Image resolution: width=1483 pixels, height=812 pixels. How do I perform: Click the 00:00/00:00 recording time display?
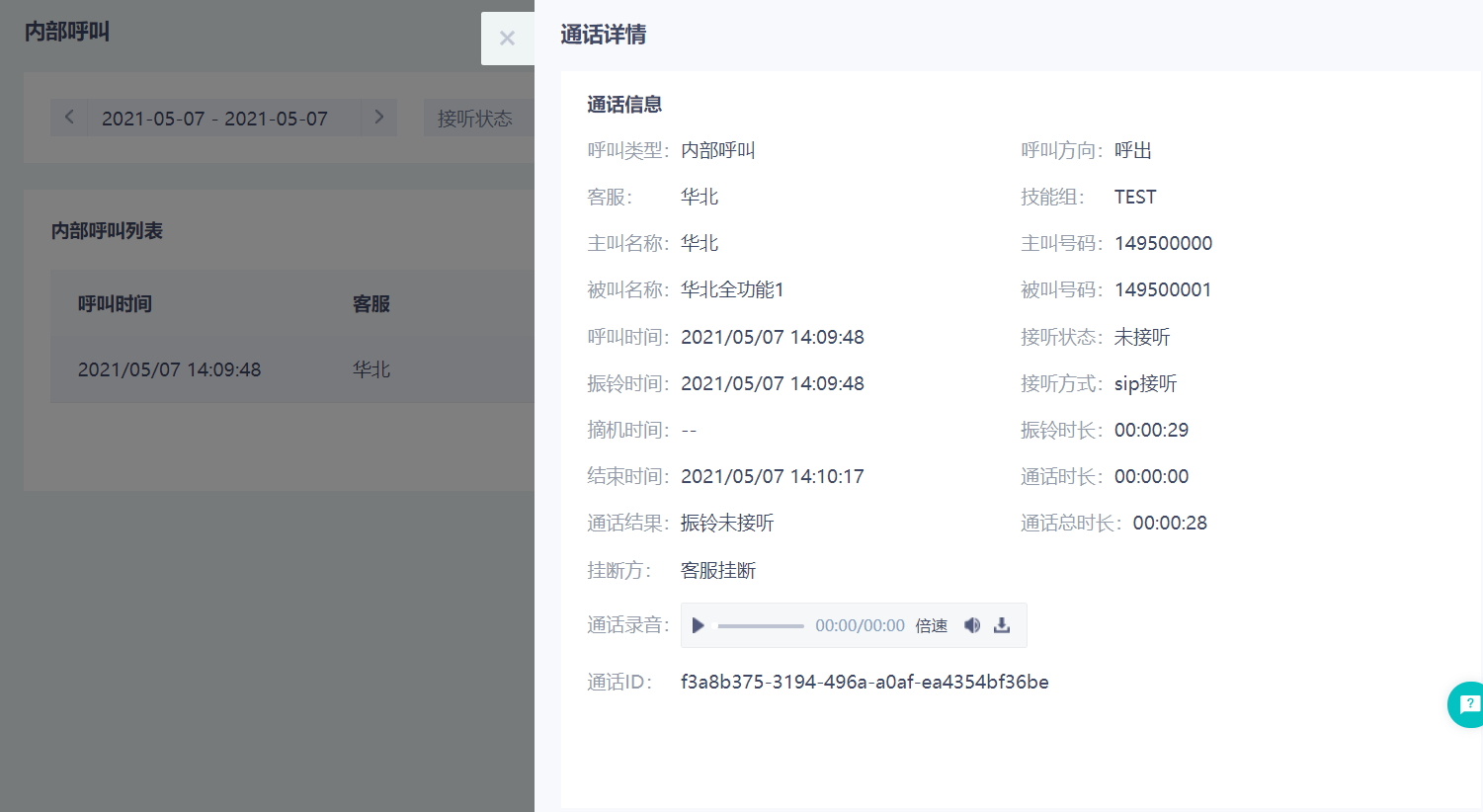860,626
